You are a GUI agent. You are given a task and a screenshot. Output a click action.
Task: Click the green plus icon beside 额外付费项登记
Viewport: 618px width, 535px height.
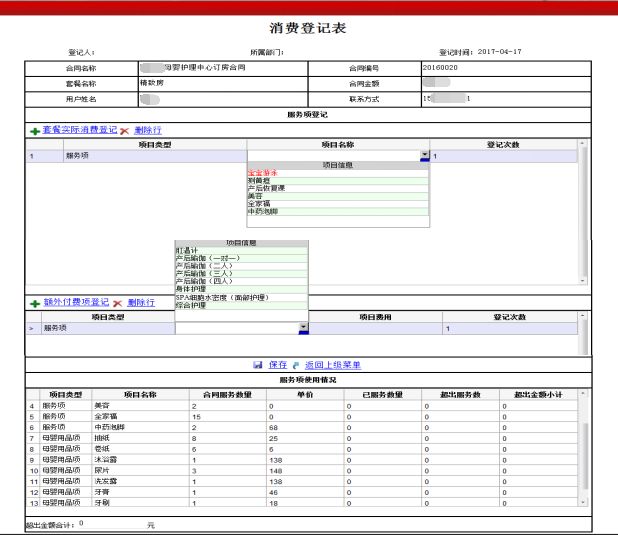tap(35, 303)
